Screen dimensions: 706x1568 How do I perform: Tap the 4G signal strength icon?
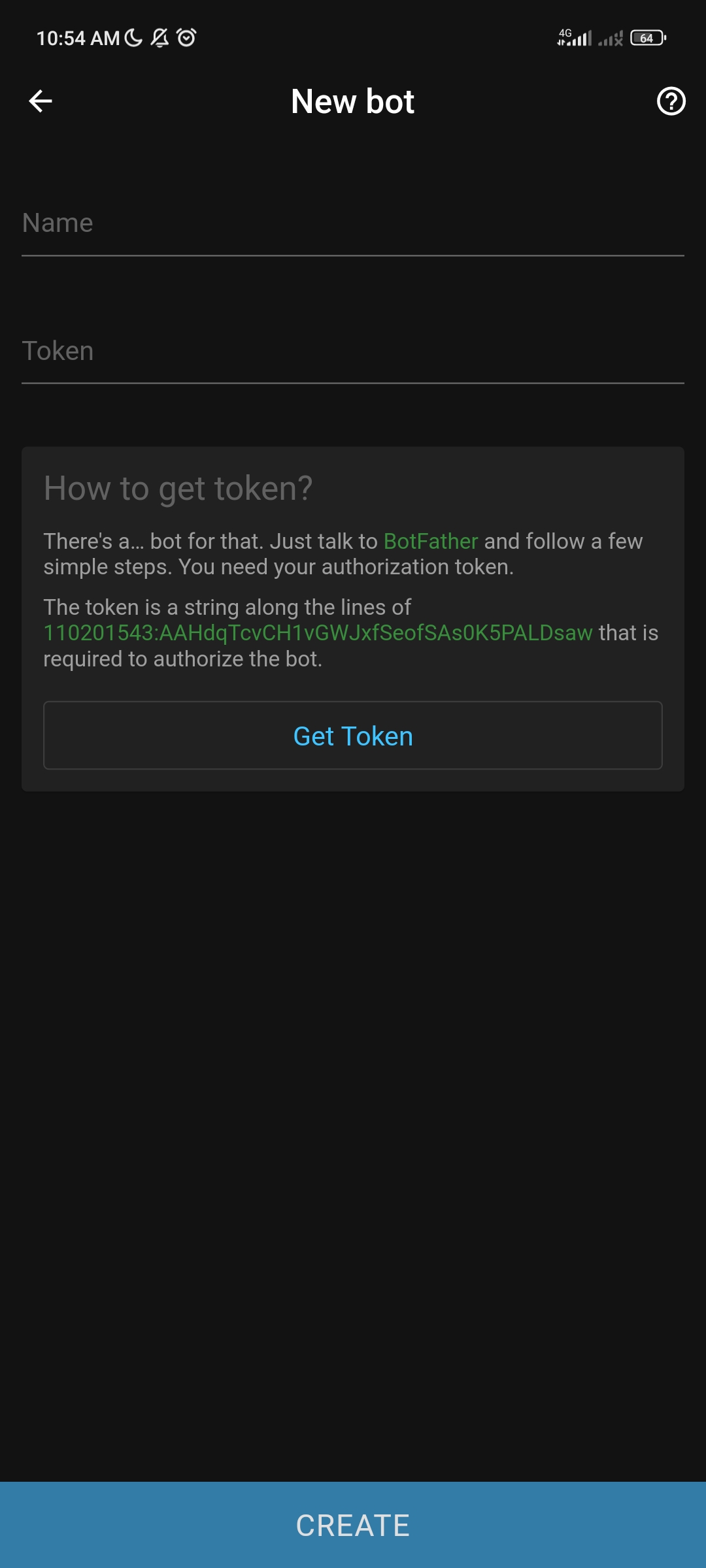(574, 38)
